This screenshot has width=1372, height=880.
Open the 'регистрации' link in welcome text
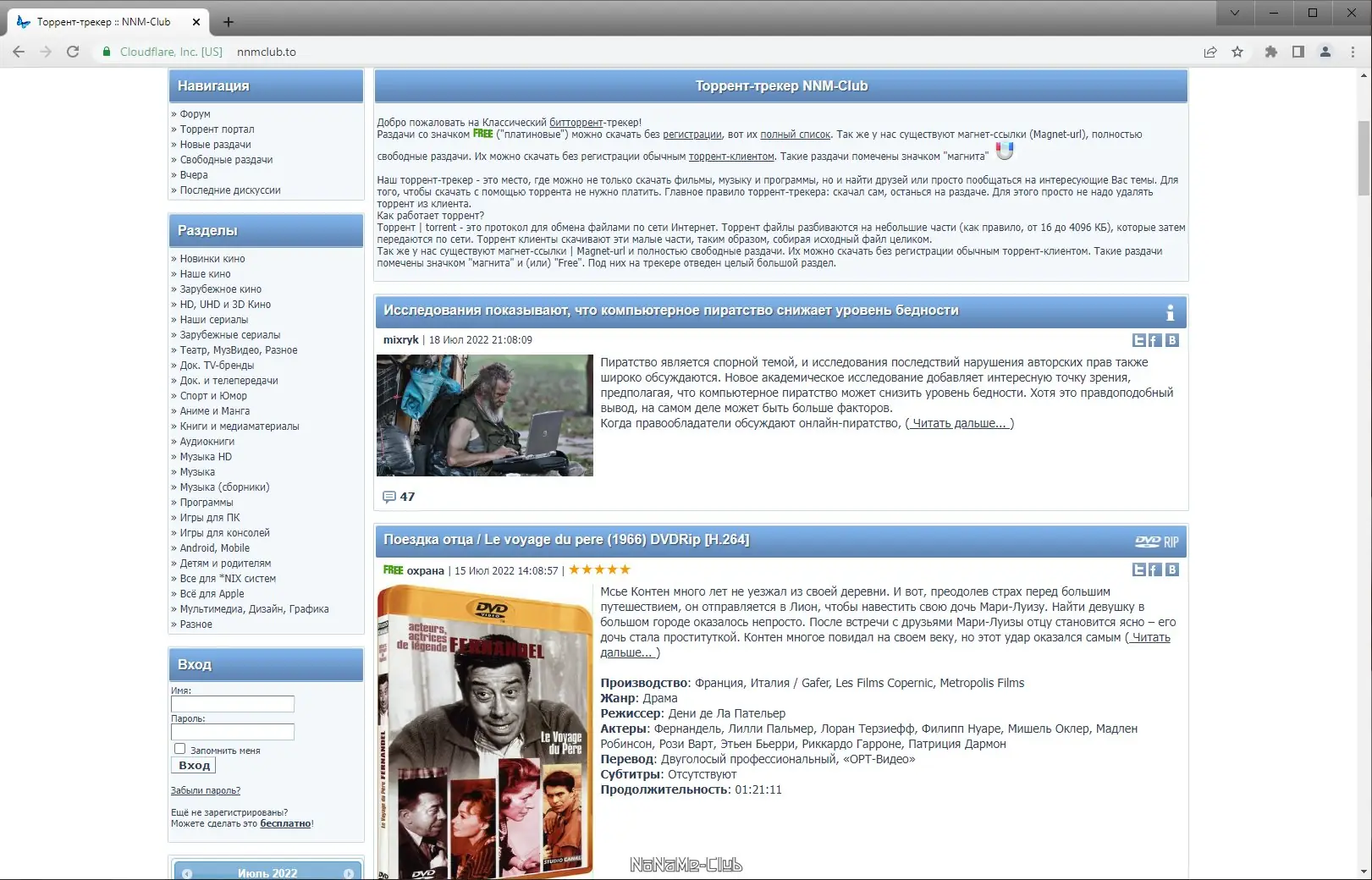tap(692, 135)
